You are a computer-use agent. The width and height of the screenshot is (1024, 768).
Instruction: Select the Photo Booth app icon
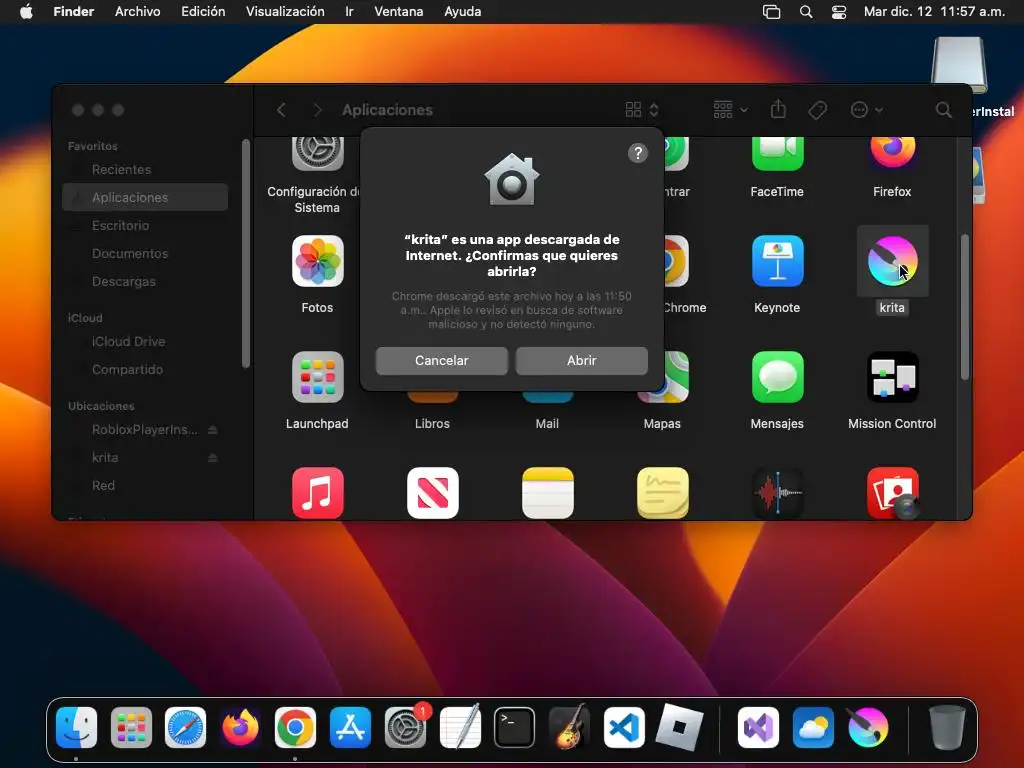892,493
